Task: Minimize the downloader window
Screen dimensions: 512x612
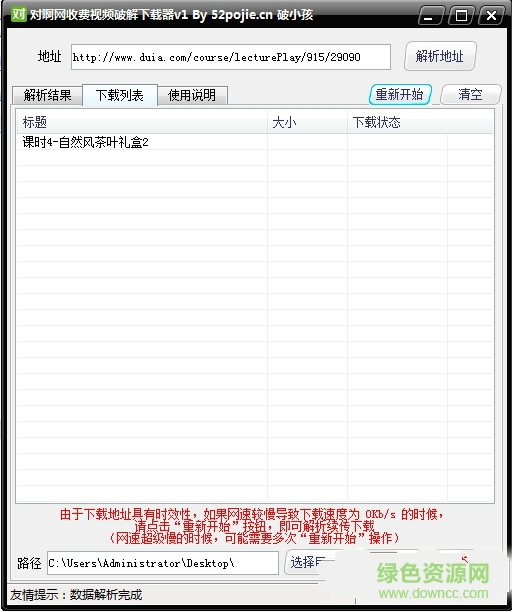Action: 430,16
